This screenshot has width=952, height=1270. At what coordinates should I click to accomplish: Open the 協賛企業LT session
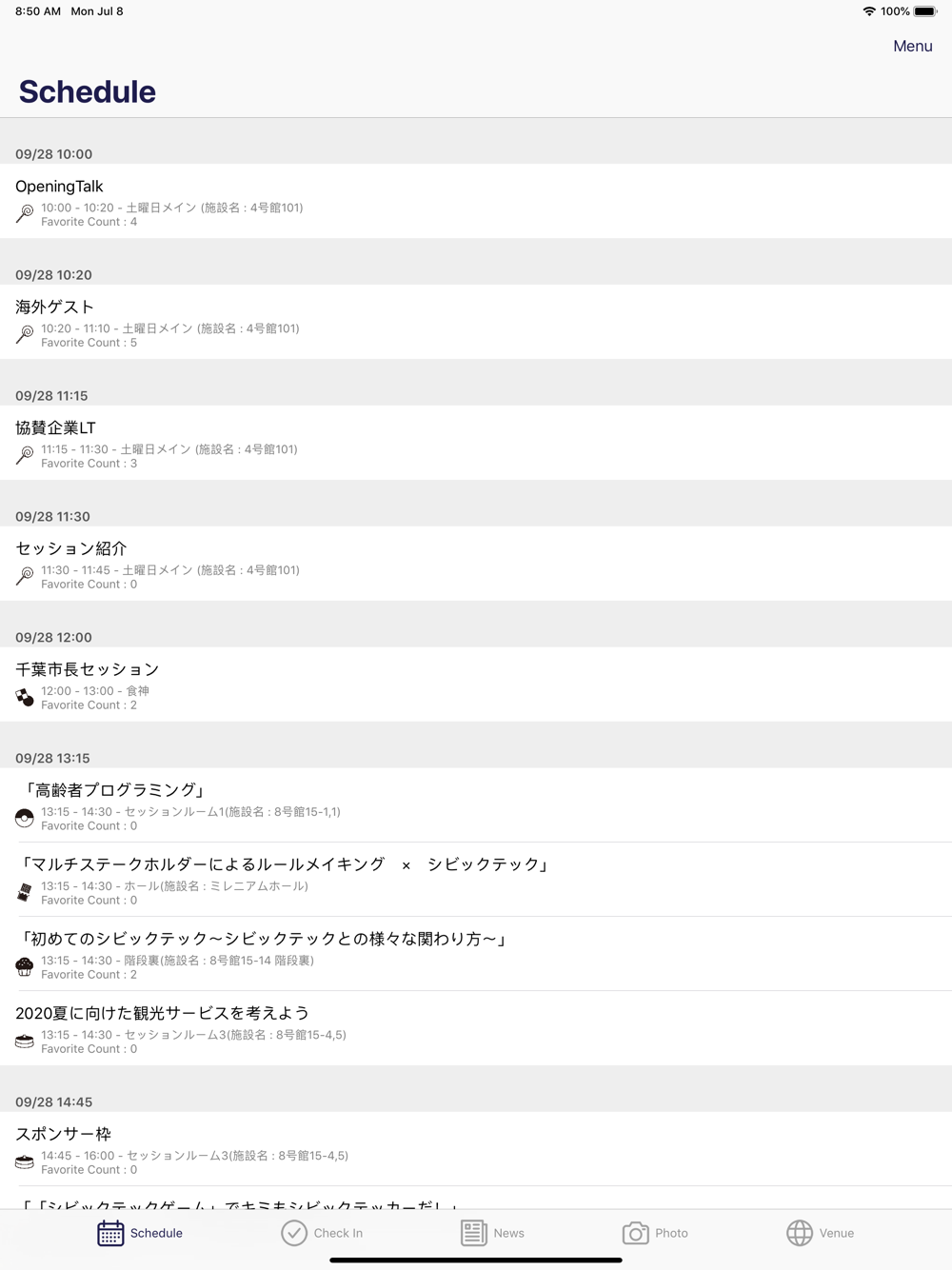(476, 443)
